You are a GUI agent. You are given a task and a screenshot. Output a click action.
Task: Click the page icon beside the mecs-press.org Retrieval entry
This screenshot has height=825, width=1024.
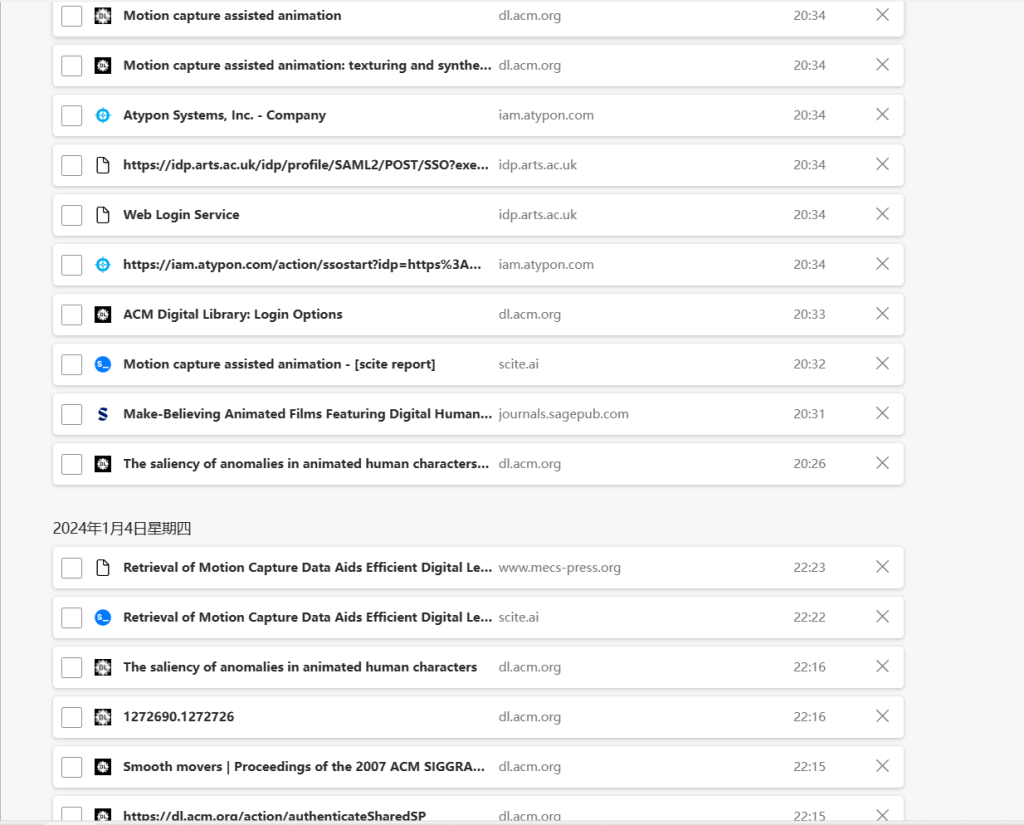coord(103,568)
